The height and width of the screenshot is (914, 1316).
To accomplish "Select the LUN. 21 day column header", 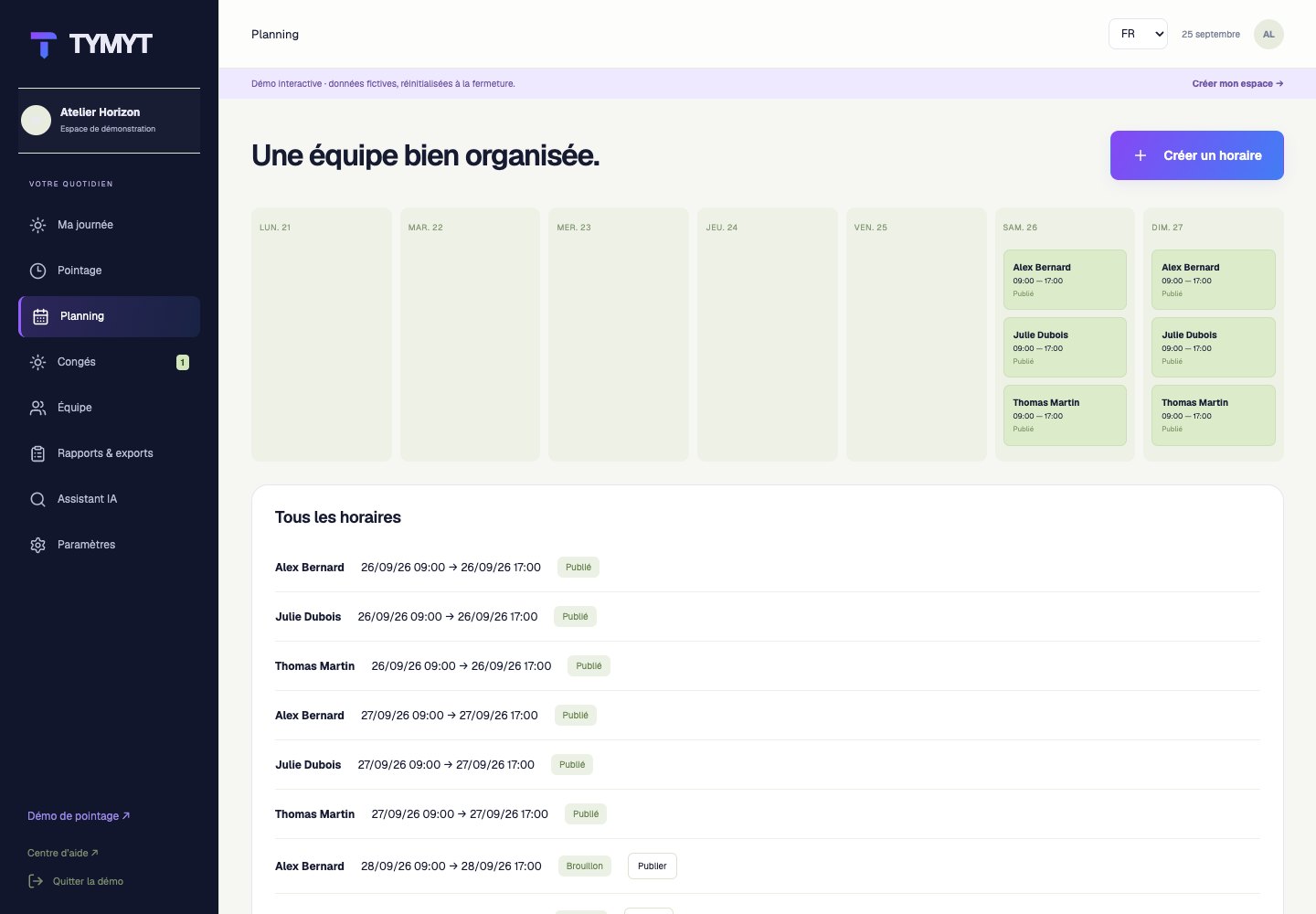I will pos(275,228).
